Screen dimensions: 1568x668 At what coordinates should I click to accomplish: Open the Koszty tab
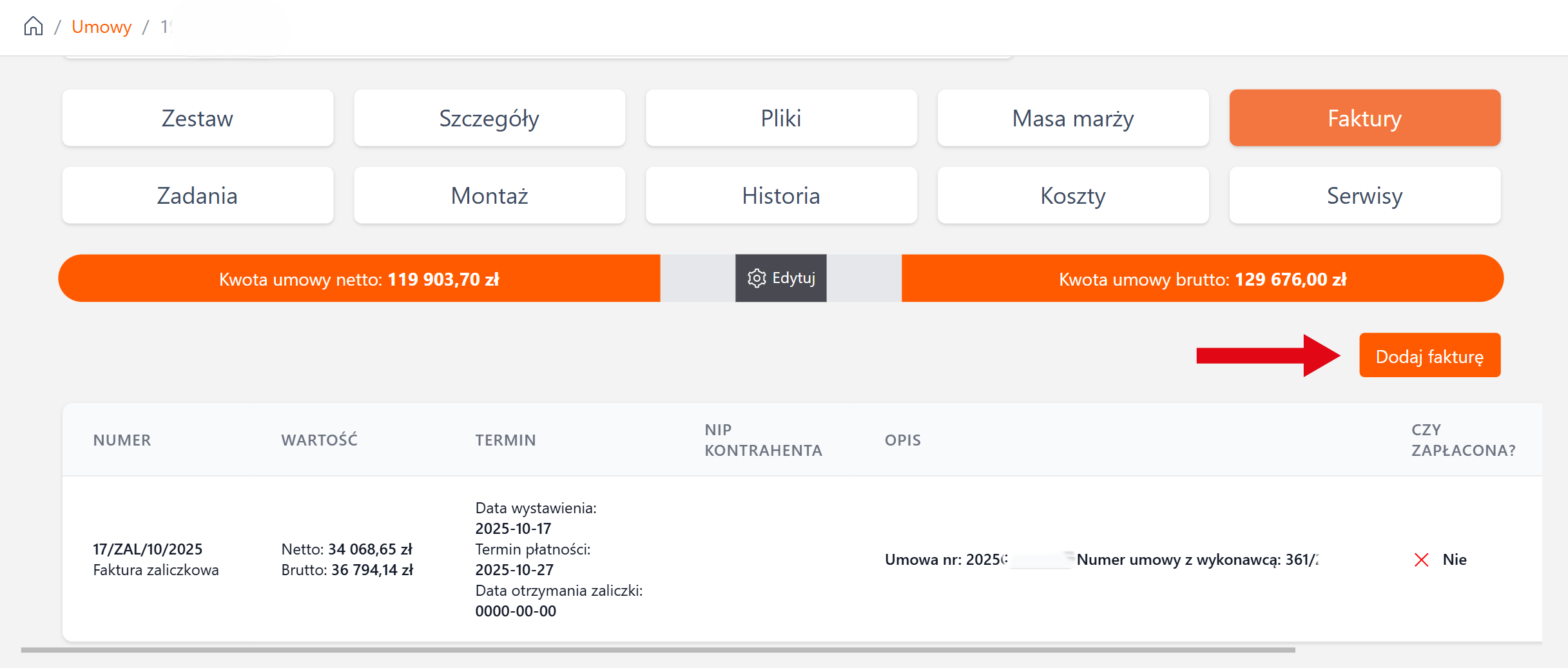pos(1072,195)
